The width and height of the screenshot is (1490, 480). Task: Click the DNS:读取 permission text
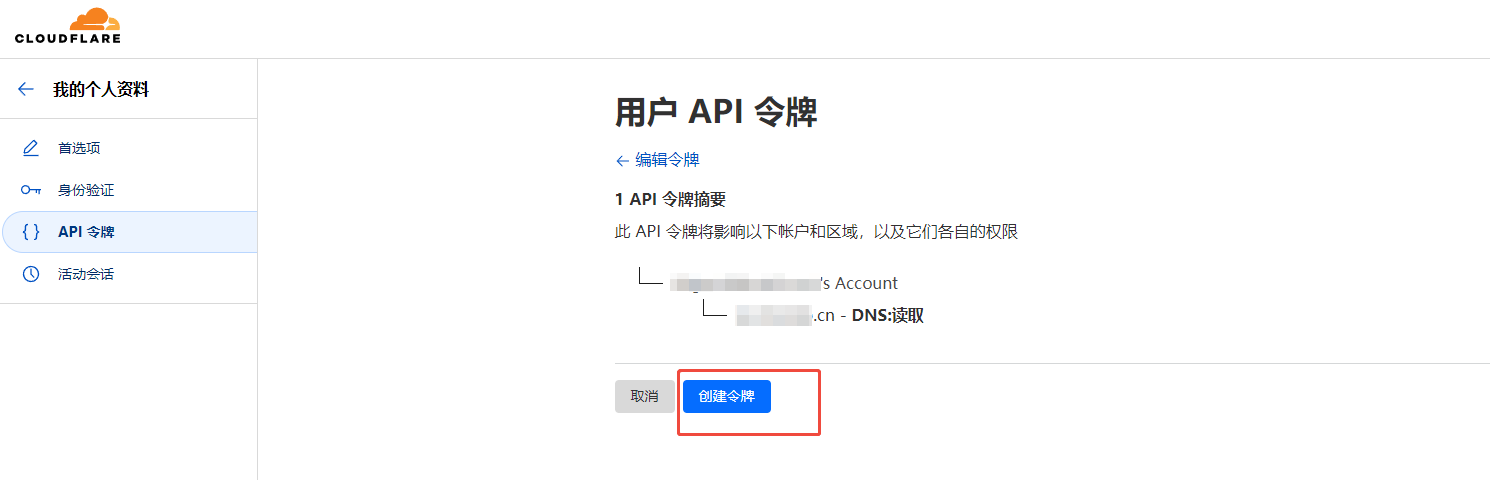coord(888,316)
